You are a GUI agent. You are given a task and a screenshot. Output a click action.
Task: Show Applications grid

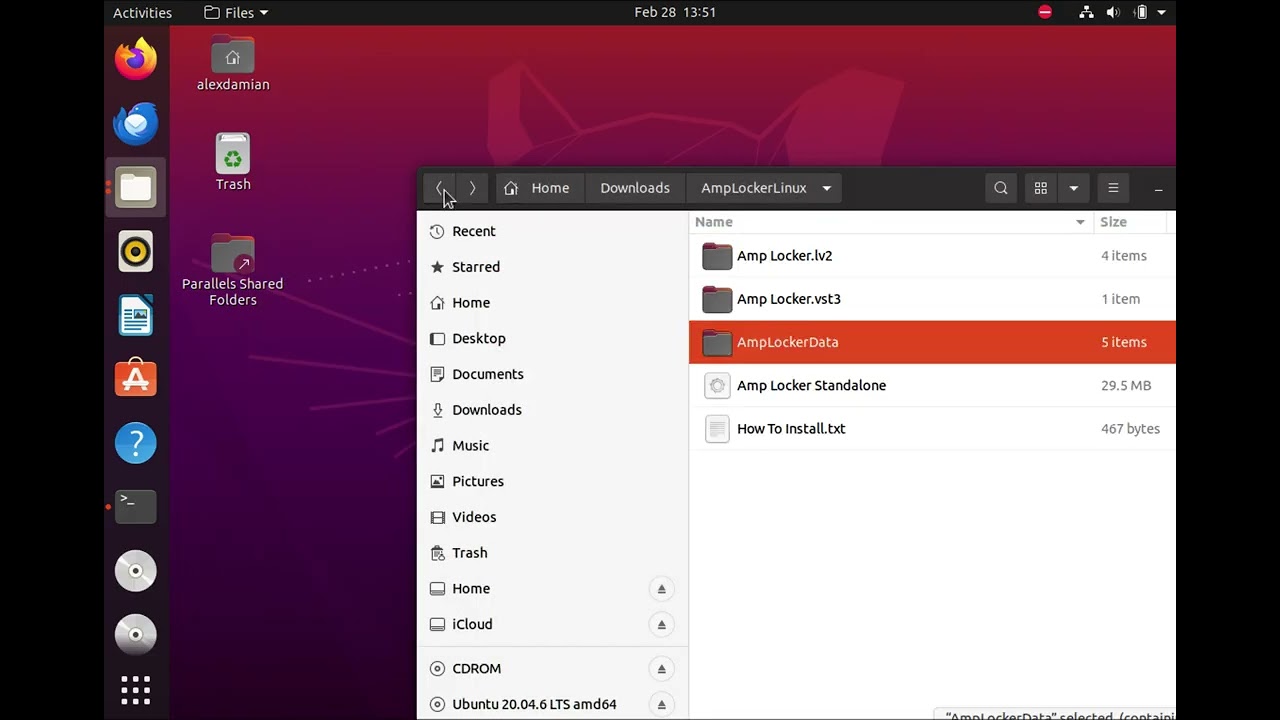pyautogui.click(x=136, y=690)
